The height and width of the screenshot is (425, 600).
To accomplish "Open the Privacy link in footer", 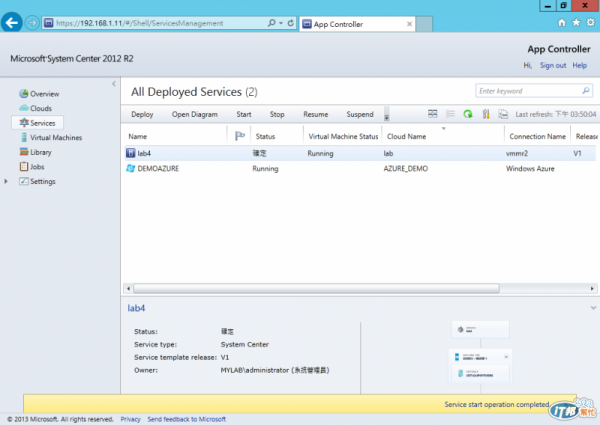I will pyautogui.click(x=130, y=419).
